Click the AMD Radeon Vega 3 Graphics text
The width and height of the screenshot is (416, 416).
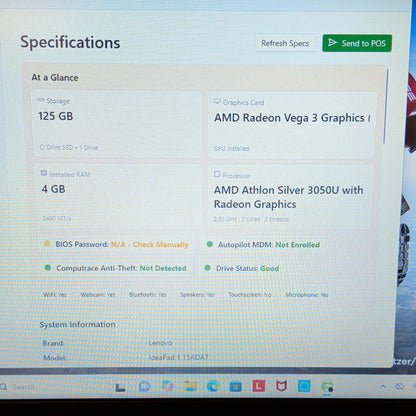click(292, 118)
